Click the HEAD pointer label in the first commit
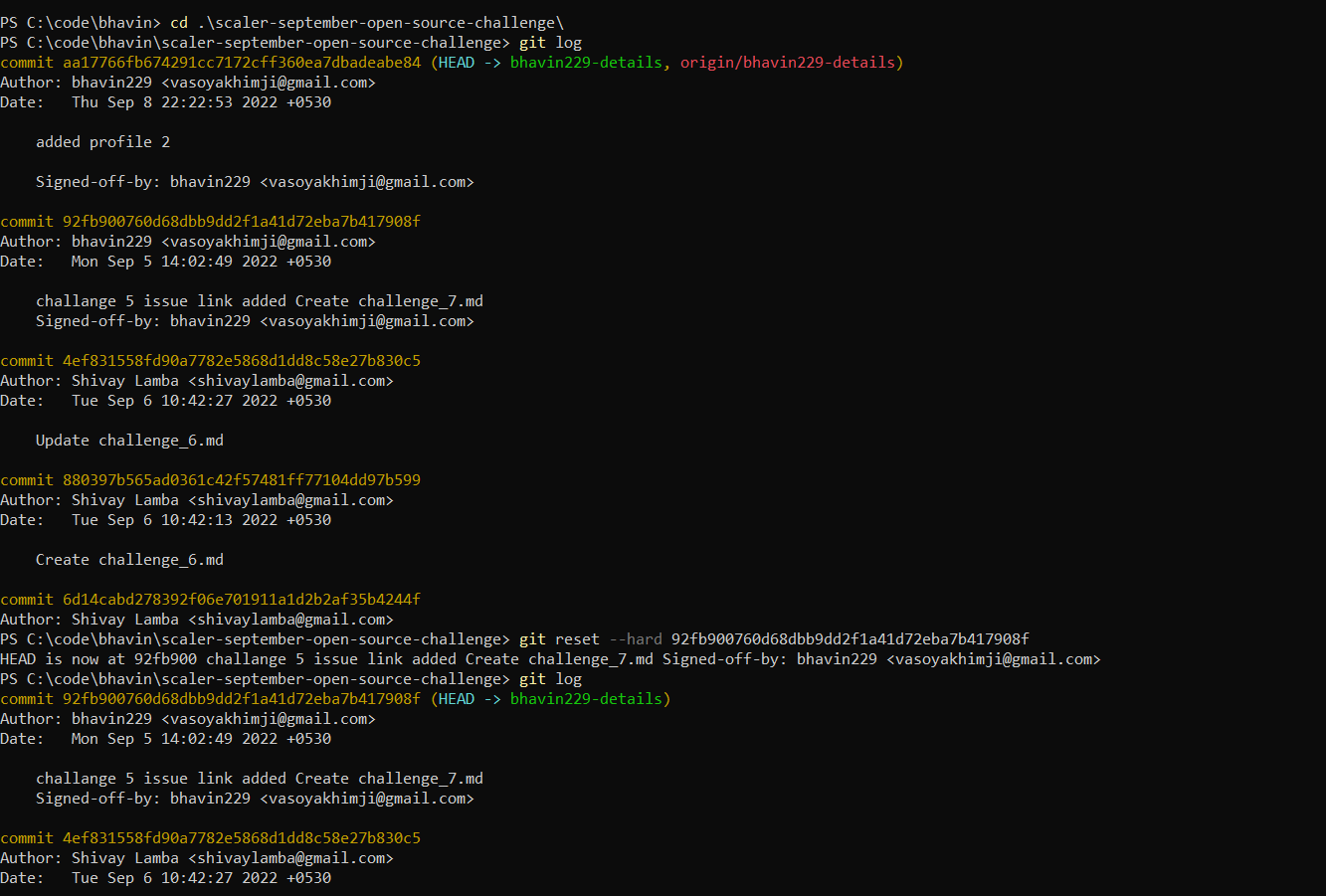1326x896 pixels. [x=455, y=62]
